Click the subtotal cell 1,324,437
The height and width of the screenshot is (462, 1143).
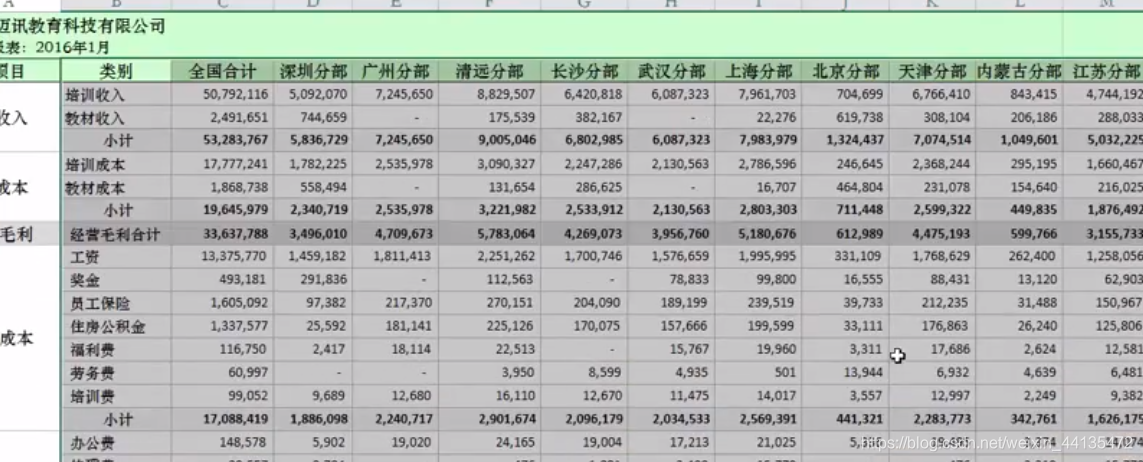click(846, 141)
